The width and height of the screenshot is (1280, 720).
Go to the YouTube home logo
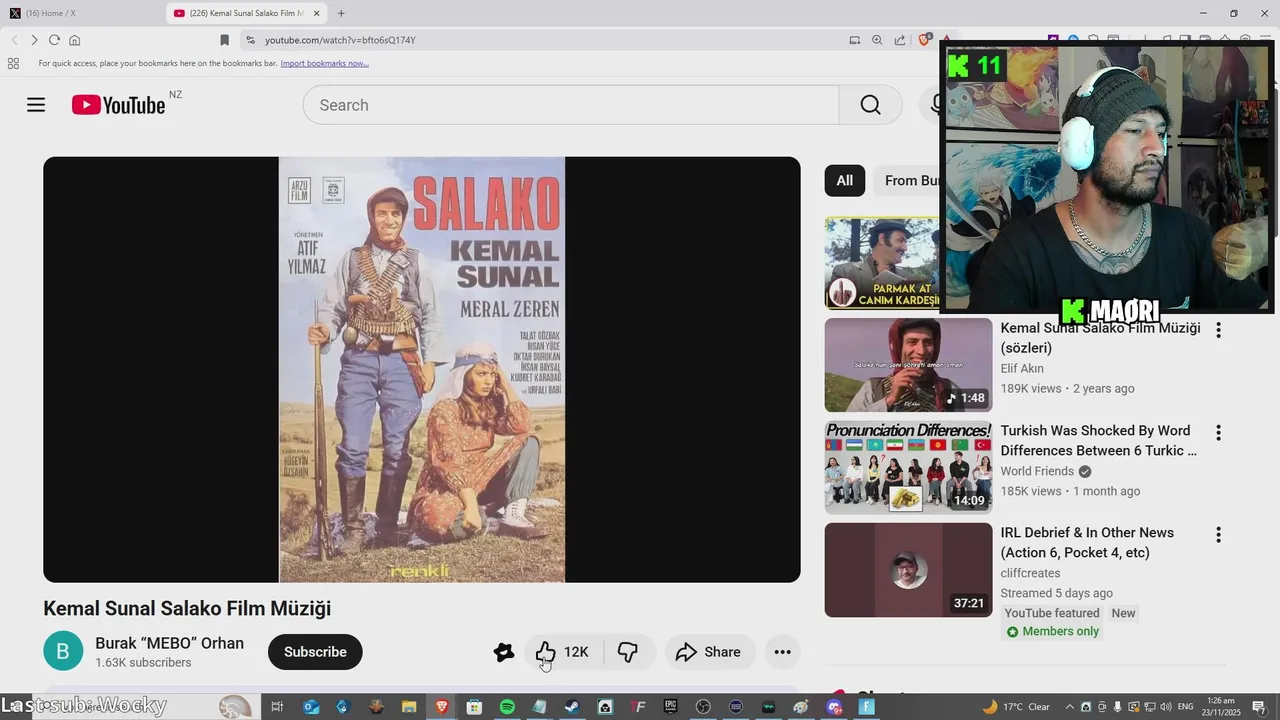[x=118, y=105]
